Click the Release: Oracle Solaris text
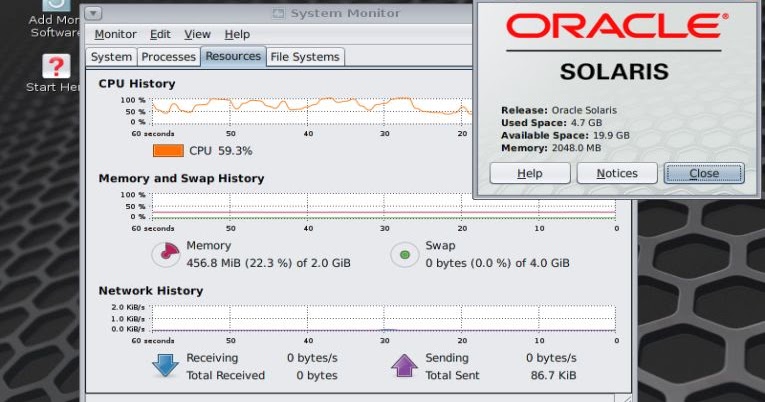 pos(559,110)
